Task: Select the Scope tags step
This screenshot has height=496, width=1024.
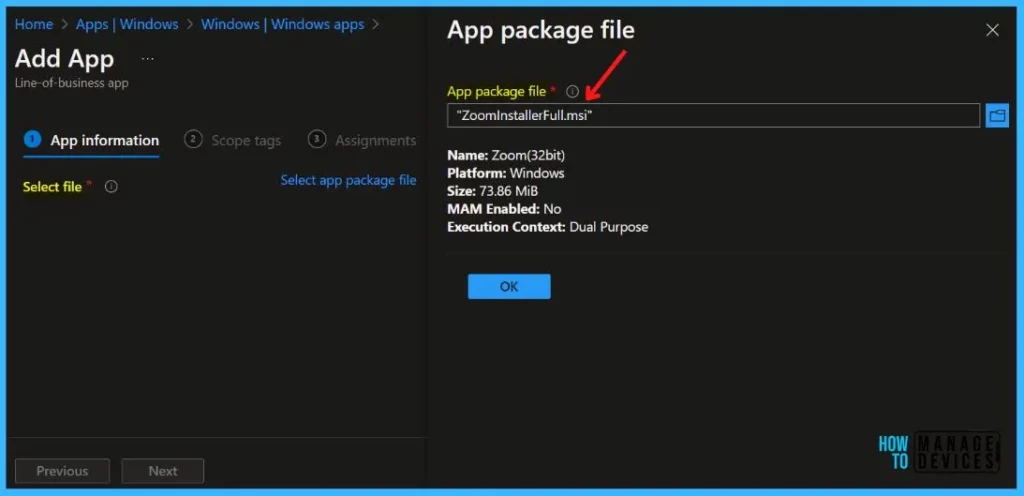Action: [232, 140]
